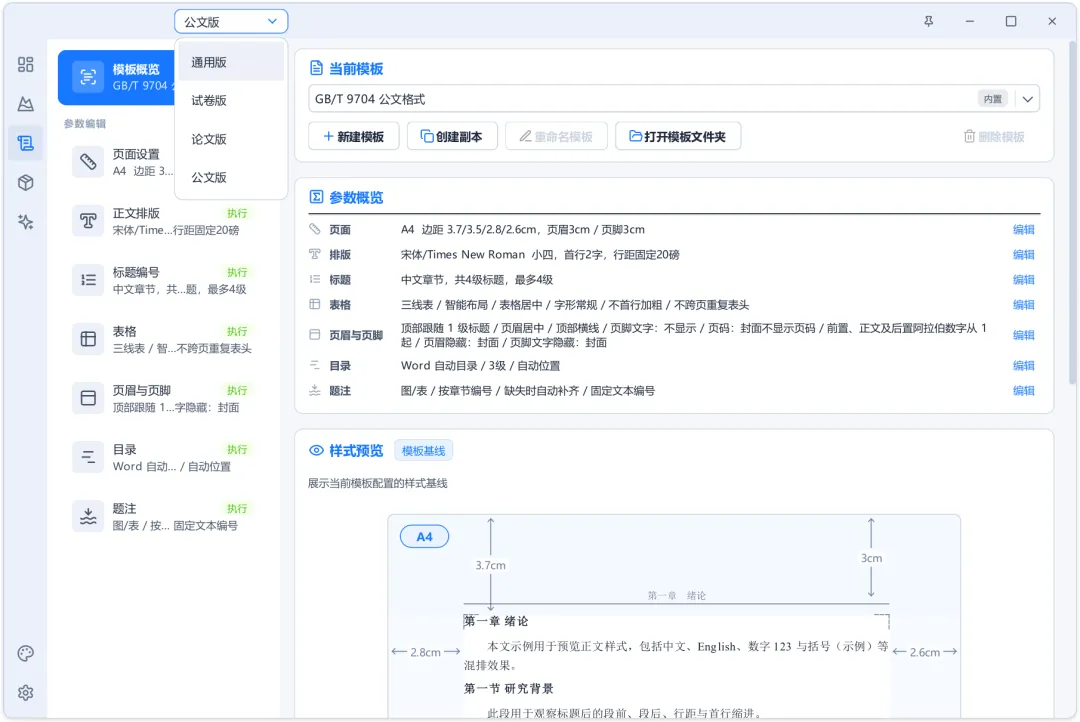
Task: Click the 模板基线 tag
Action: coord(424,451)
